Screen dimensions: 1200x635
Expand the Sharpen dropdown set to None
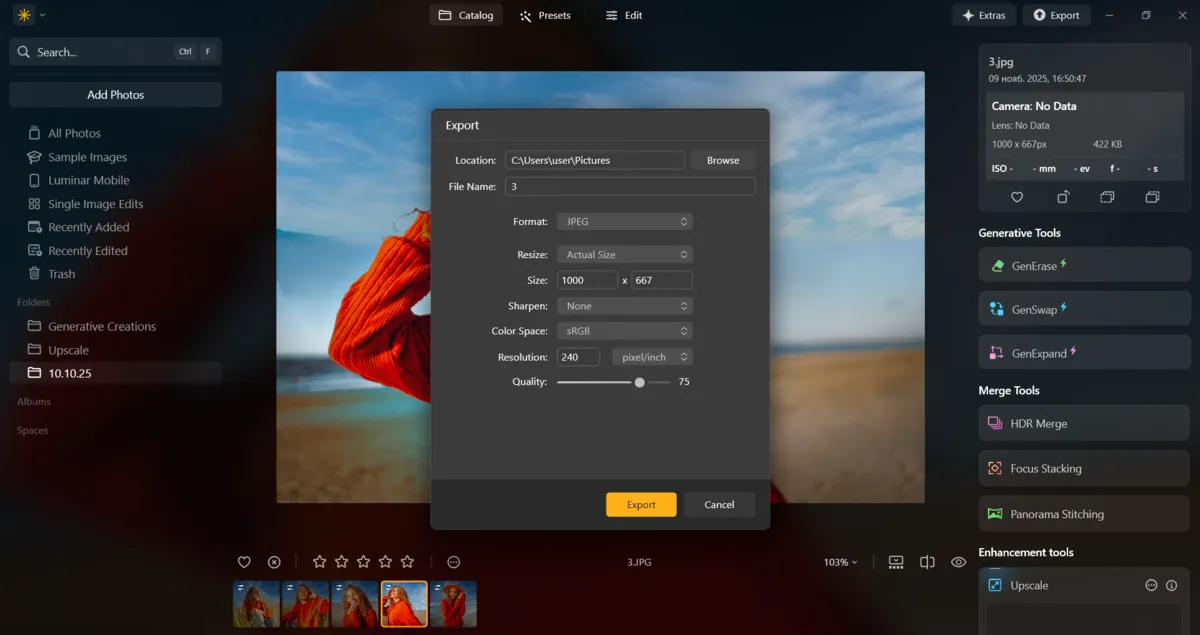coord(624,305)
